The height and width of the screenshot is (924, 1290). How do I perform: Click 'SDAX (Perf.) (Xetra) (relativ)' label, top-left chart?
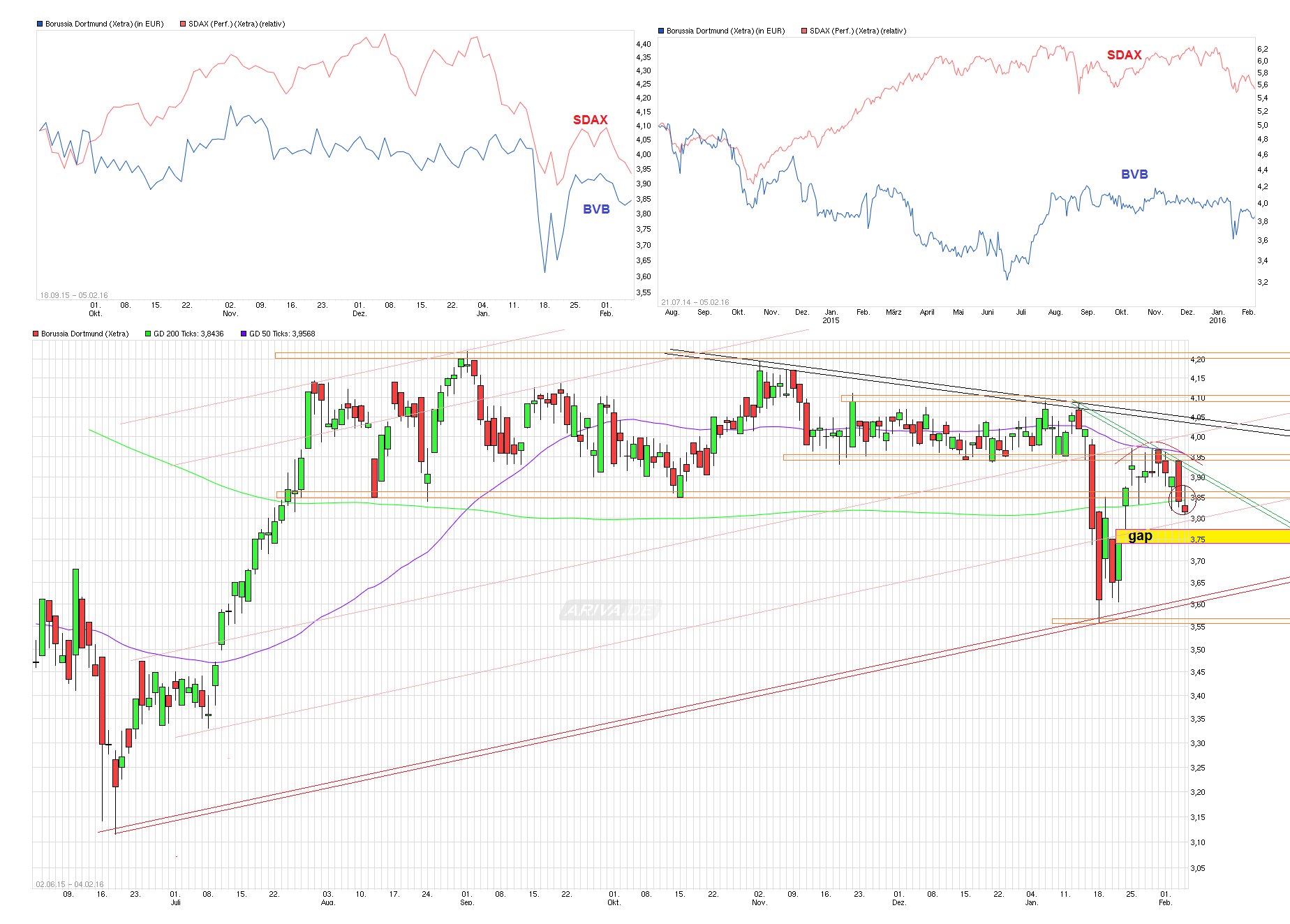point(237,24)
